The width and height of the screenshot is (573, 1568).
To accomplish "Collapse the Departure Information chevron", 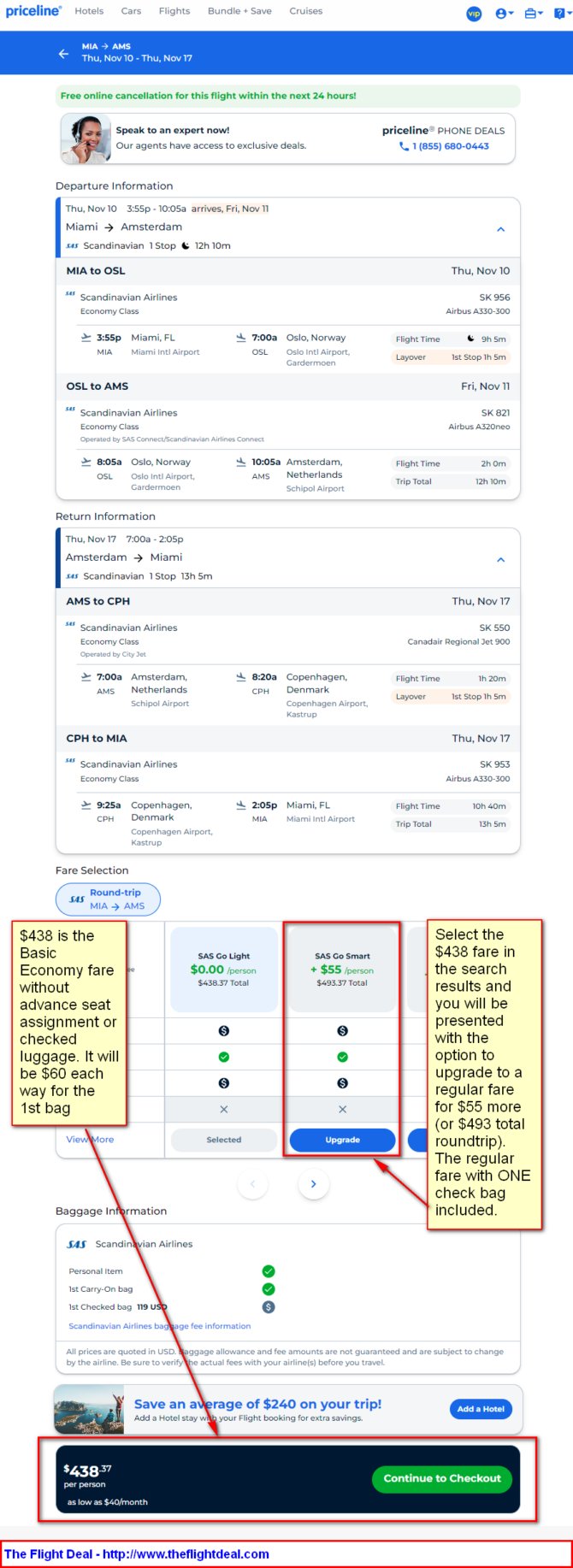I will [501, 229].
